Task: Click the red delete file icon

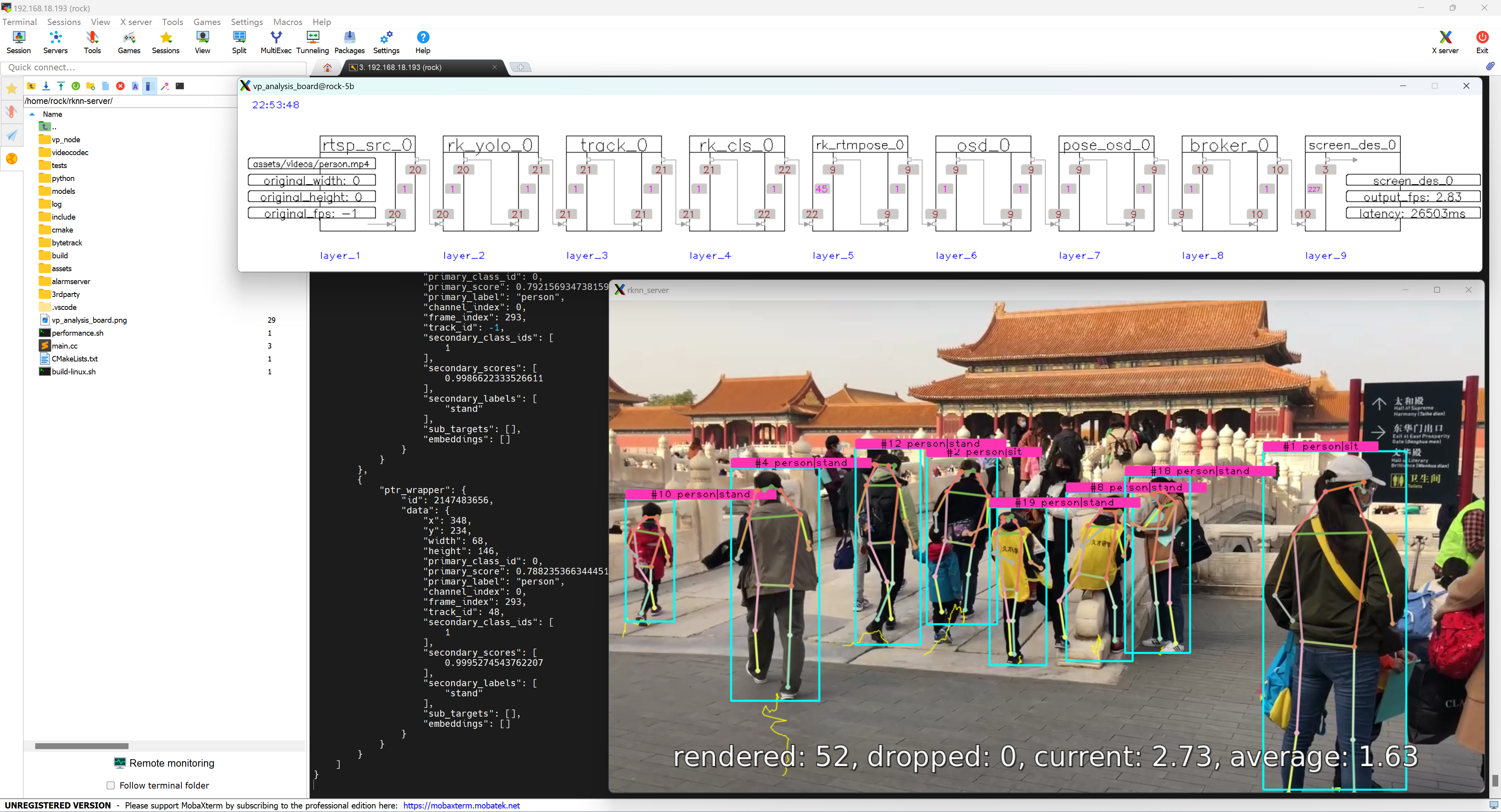Action: pyautogui.click(x=120, y=86)
